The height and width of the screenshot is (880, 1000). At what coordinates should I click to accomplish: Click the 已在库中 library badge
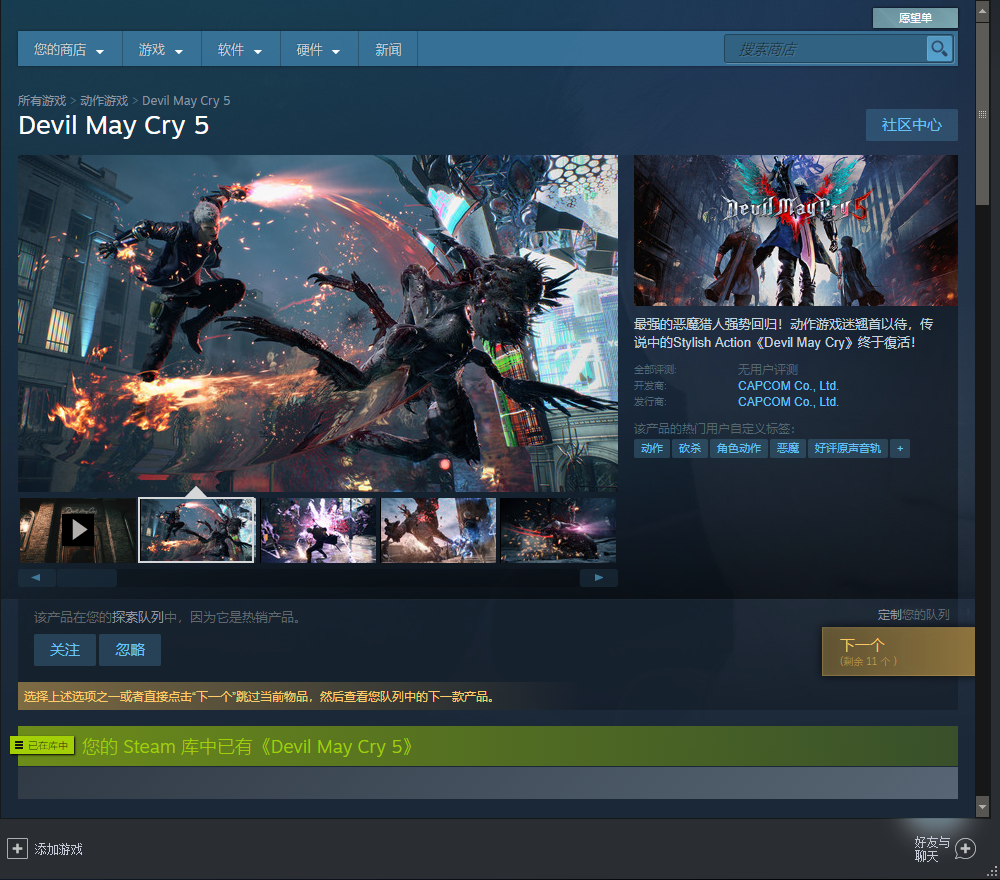click(x=42, y=746)
